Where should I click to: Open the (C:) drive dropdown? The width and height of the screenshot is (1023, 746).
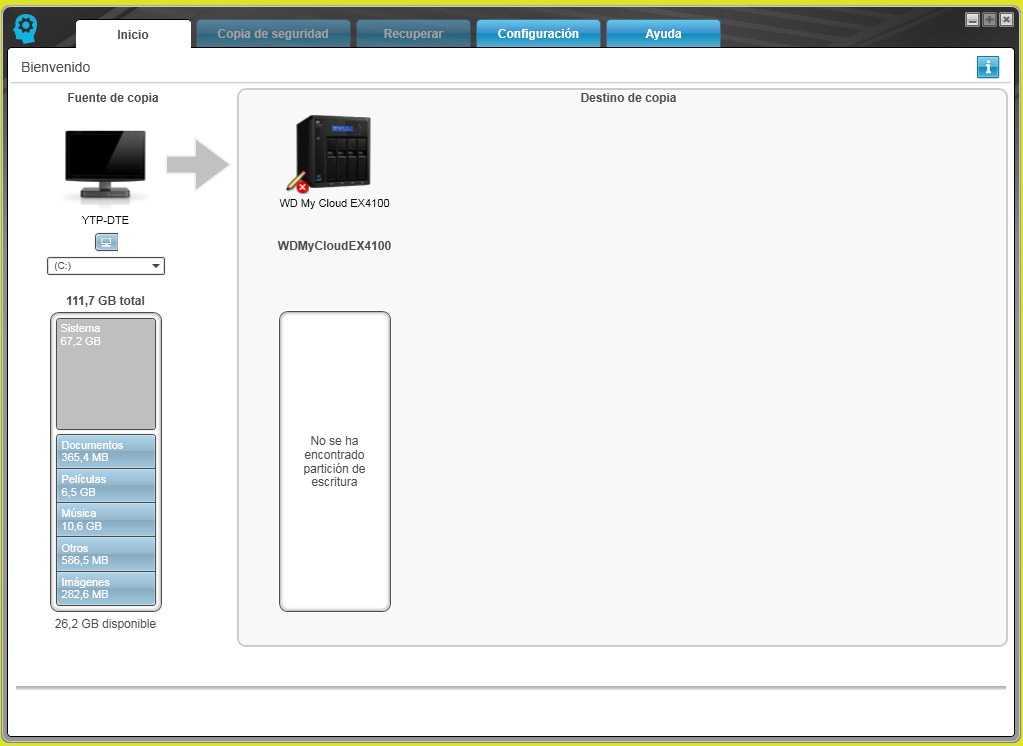point(105,265)
